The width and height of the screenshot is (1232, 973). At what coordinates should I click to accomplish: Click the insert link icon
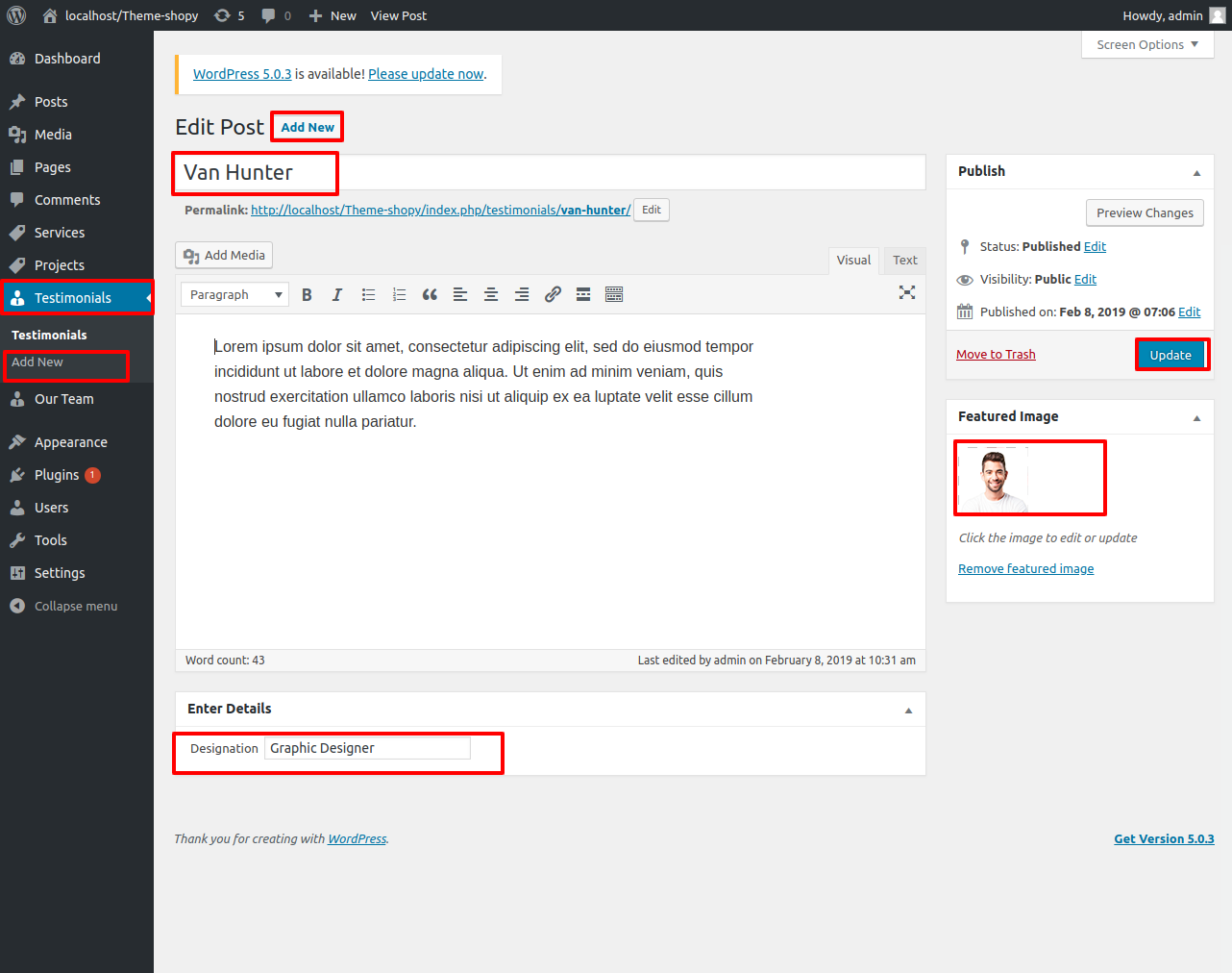coord(553,295)
